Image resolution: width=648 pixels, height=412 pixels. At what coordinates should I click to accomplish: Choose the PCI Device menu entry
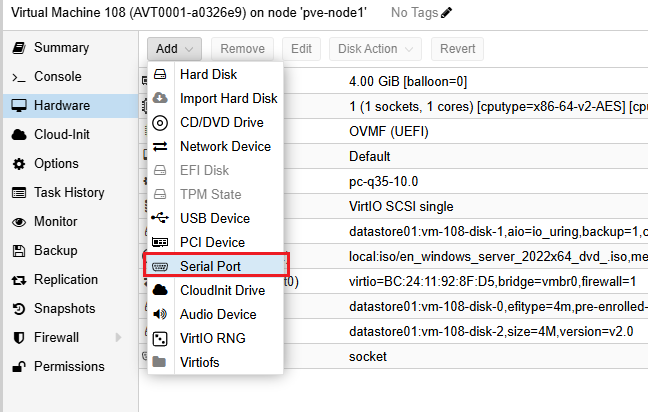click(212, 242)
